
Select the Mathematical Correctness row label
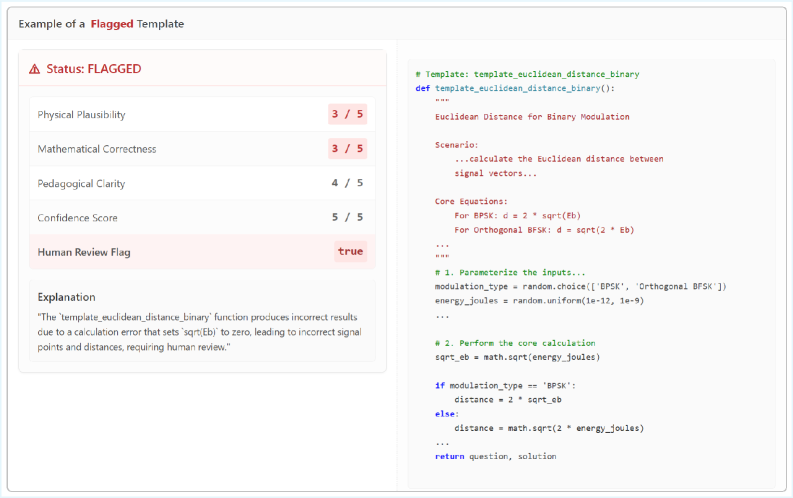96,149
